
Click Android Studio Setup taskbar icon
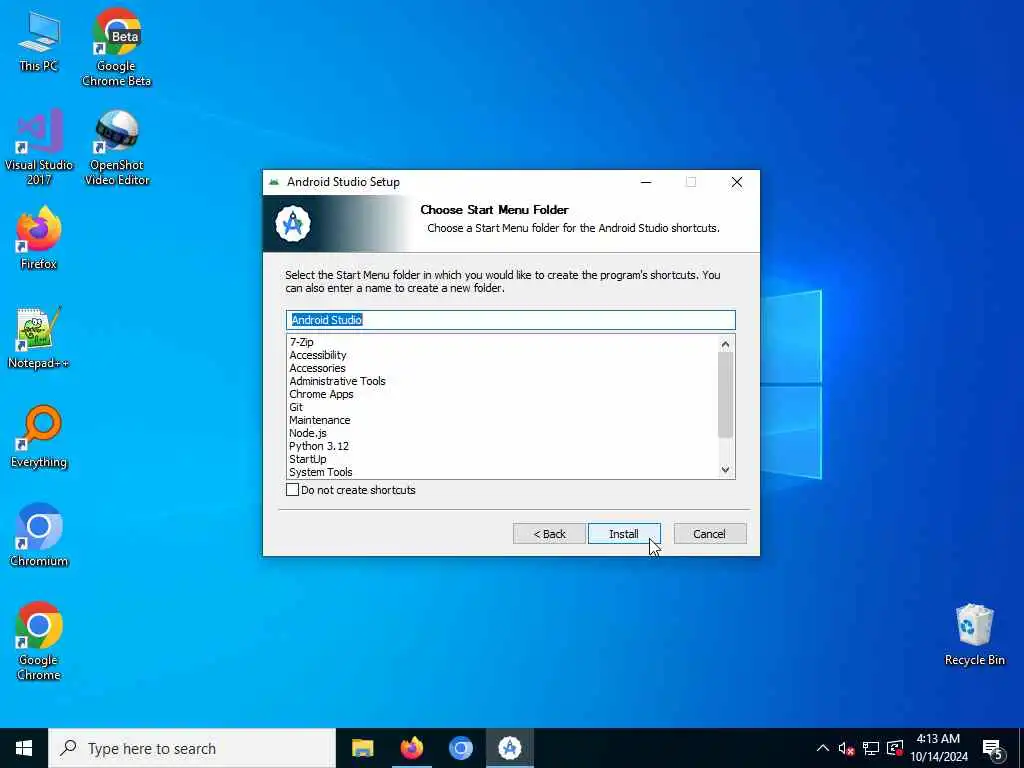[x=509, y=748]
